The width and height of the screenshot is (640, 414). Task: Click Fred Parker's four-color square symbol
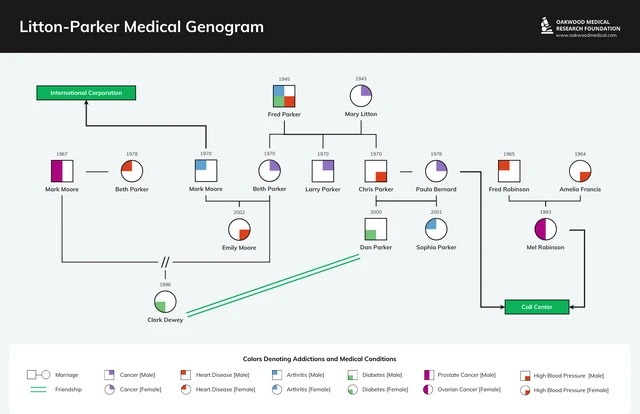(x=284, y=96)
